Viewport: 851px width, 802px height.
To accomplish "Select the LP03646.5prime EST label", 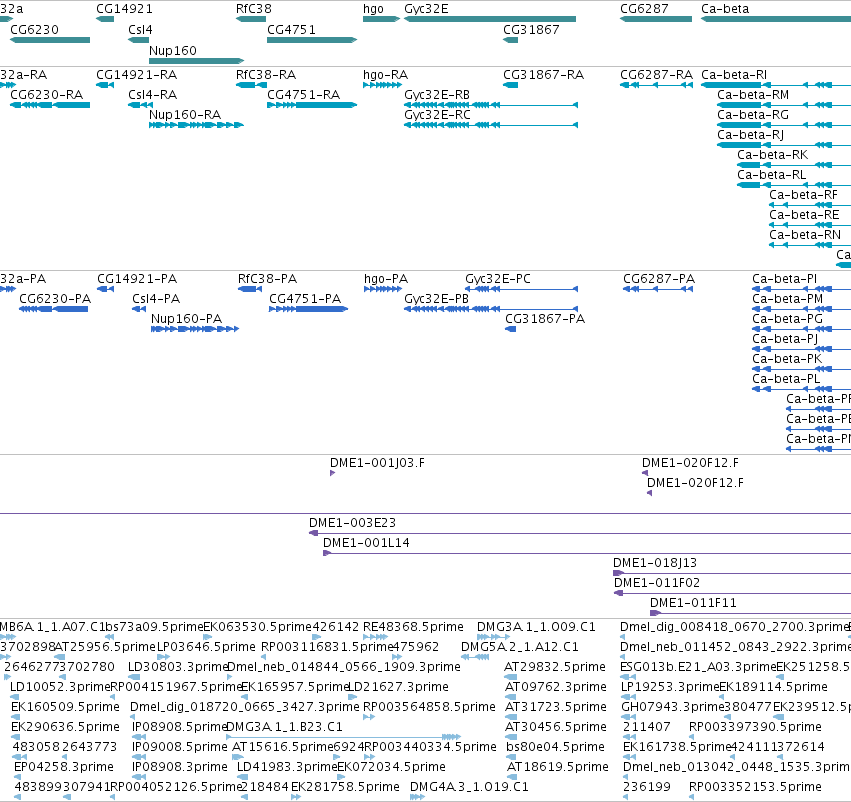I will pos(206,647).
